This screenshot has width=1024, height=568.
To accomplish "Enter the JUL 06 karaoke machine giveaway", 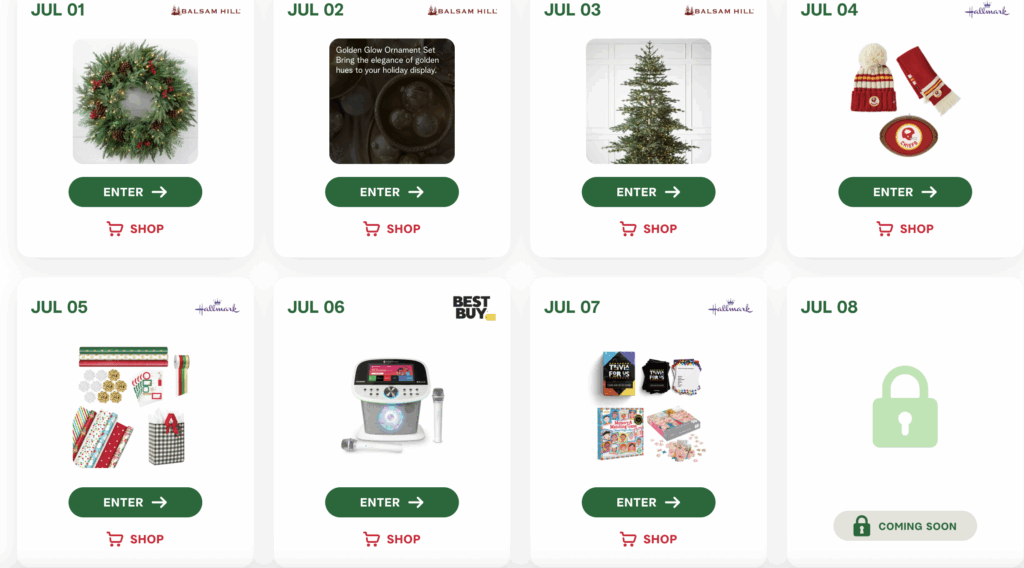I will tap(392, 502).
